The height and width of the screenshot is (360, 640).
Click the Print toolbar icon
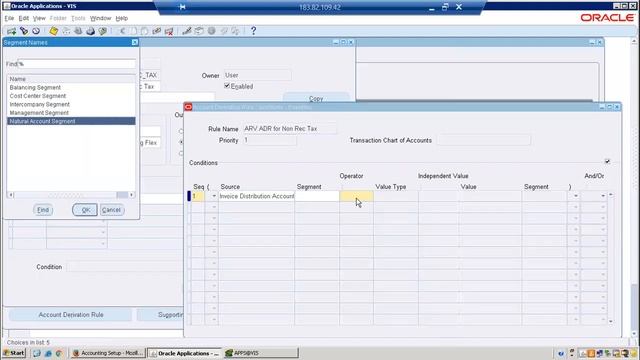click(x=90, y=31)
